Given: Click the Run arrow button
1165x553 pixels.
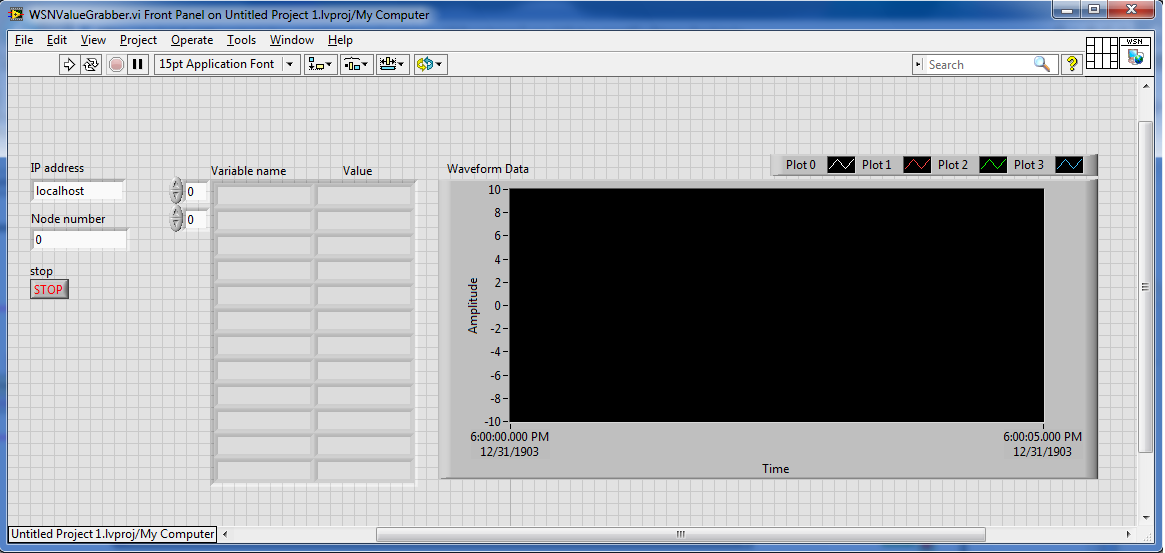Looking at the screenshot, I should pyautogui.click(x=69, y=64).
